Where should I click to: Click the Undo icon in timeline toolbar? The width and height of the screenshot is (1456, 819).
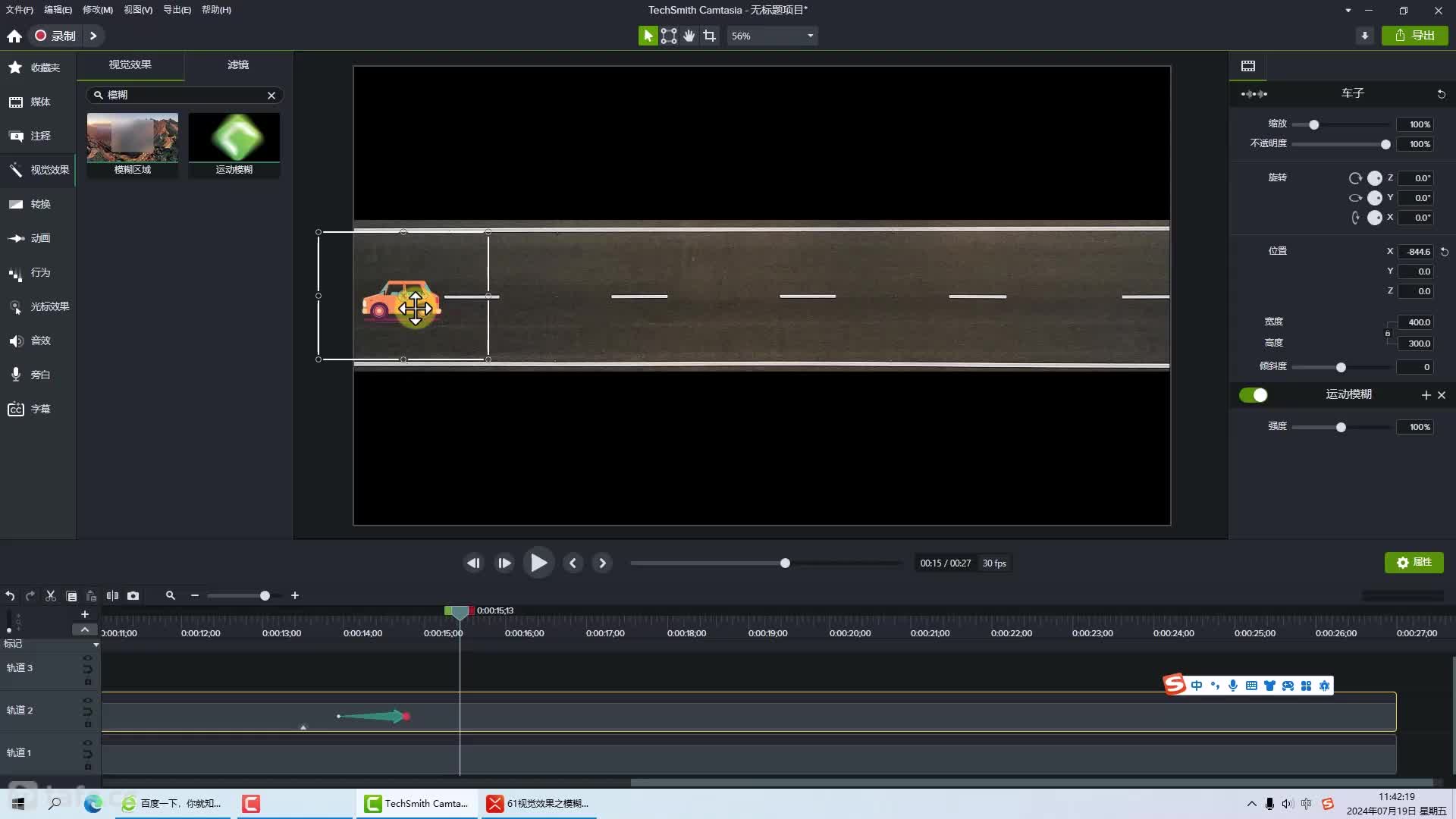coord(10,596)
